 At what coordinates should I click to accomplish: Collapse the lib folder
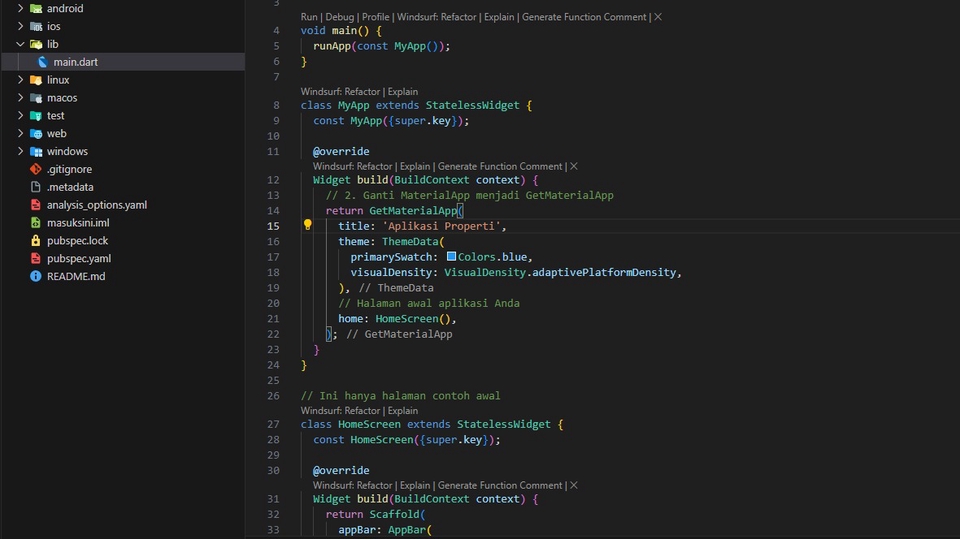tap(20, 44)
